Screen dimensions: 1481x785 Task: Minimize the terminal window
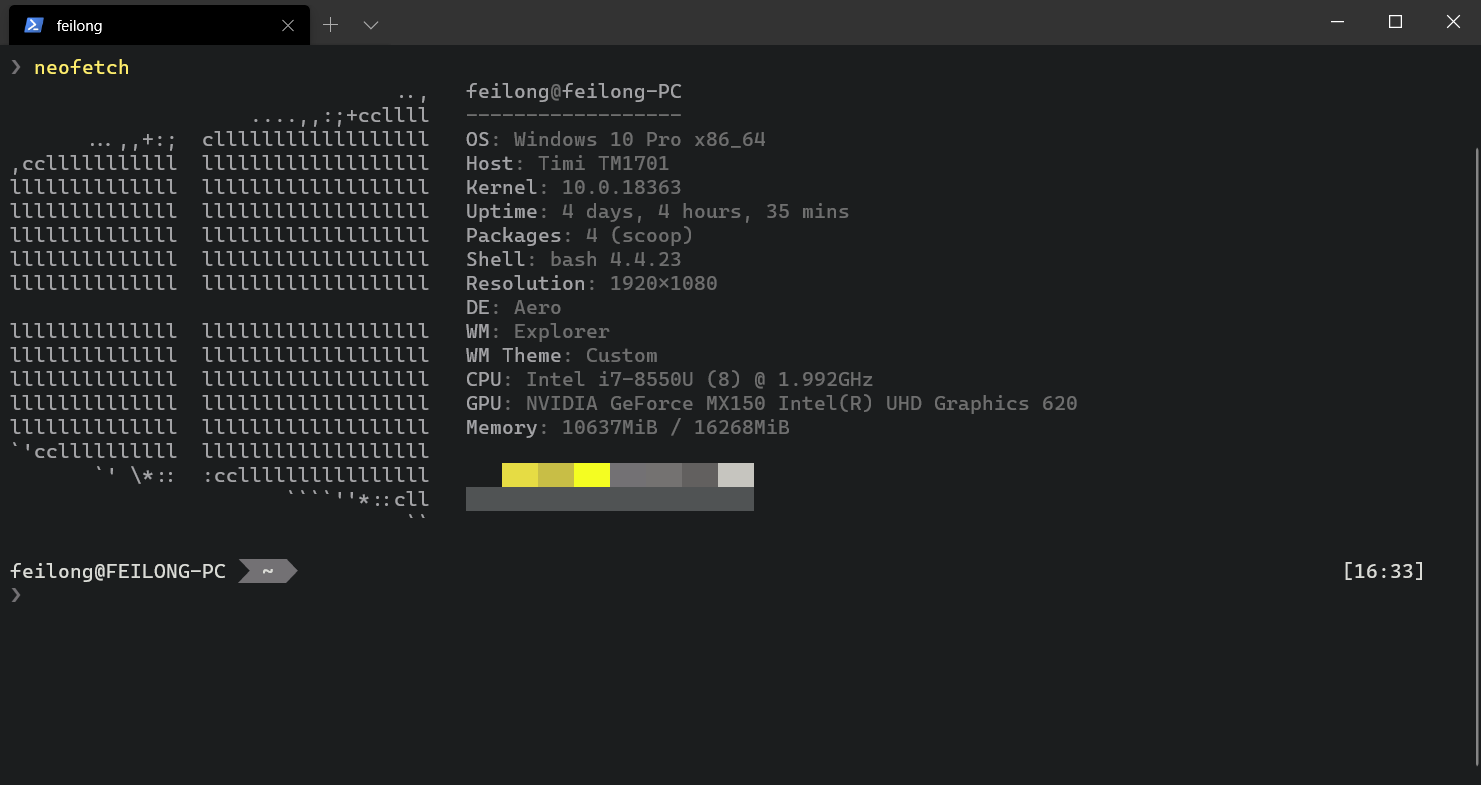[x=1337, y=22]
